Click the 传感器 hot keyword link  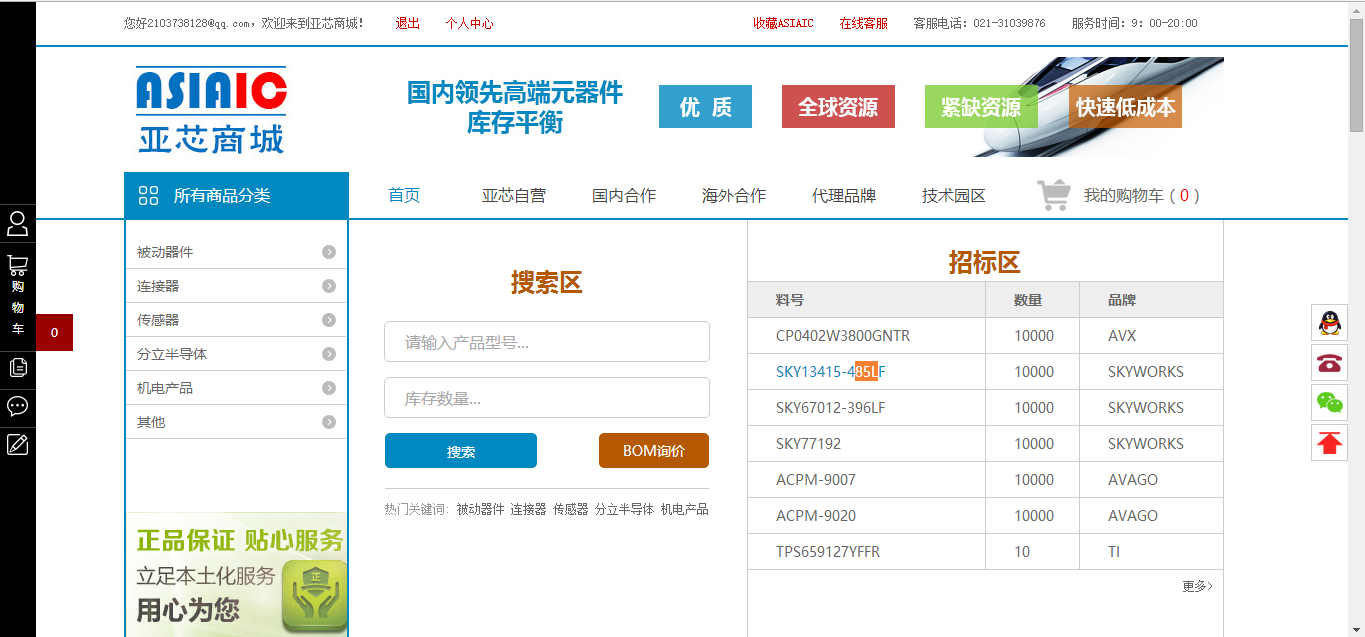coord(571,509)
